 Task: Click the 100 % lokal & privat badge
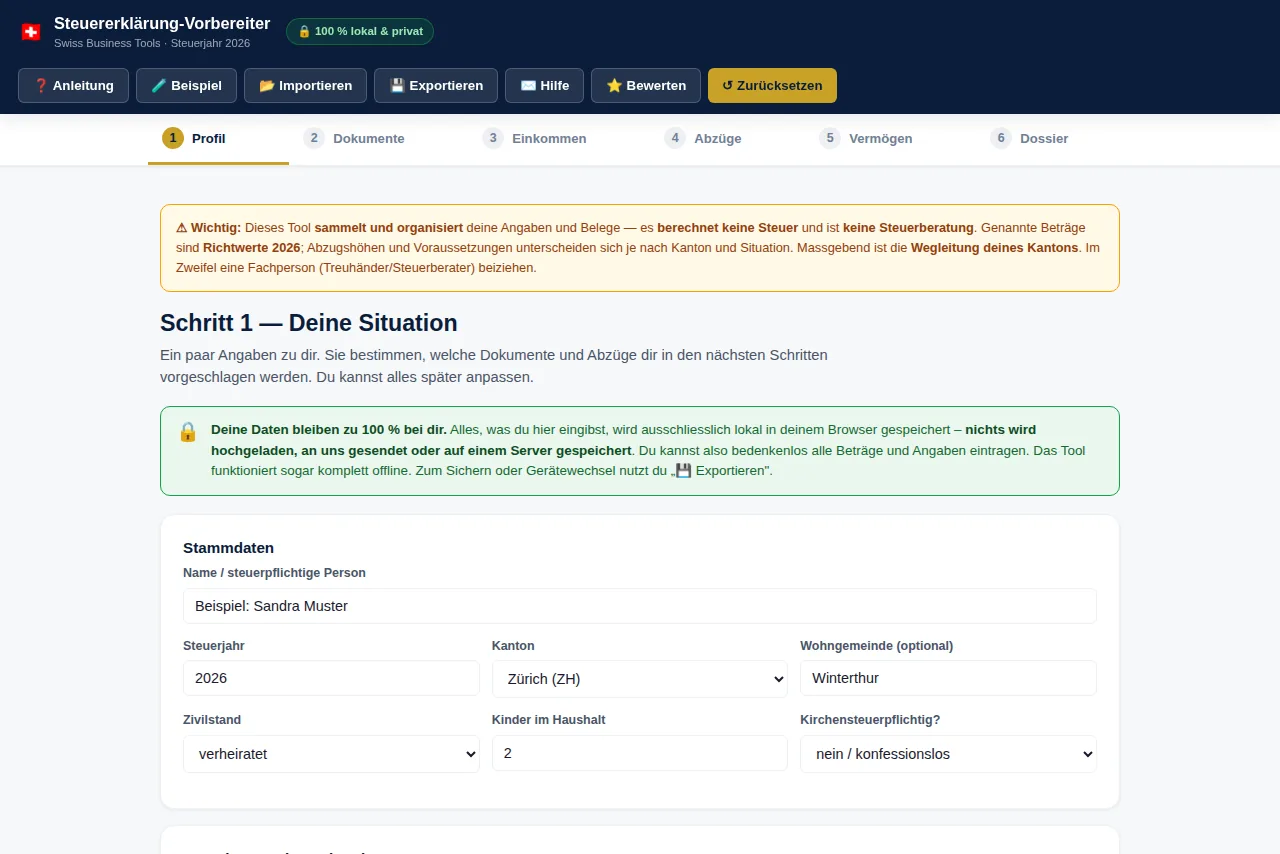coord(360,31)
